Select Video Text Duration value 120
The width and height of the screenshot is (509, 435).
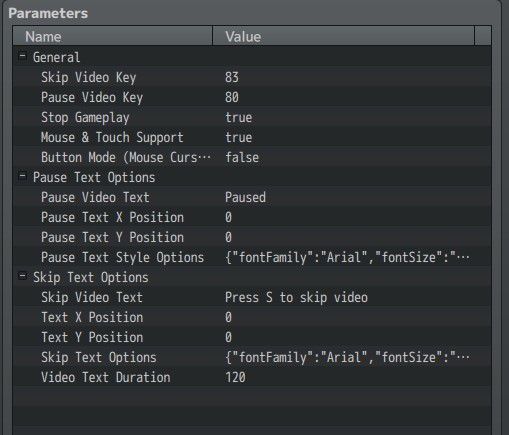[235, 377]
